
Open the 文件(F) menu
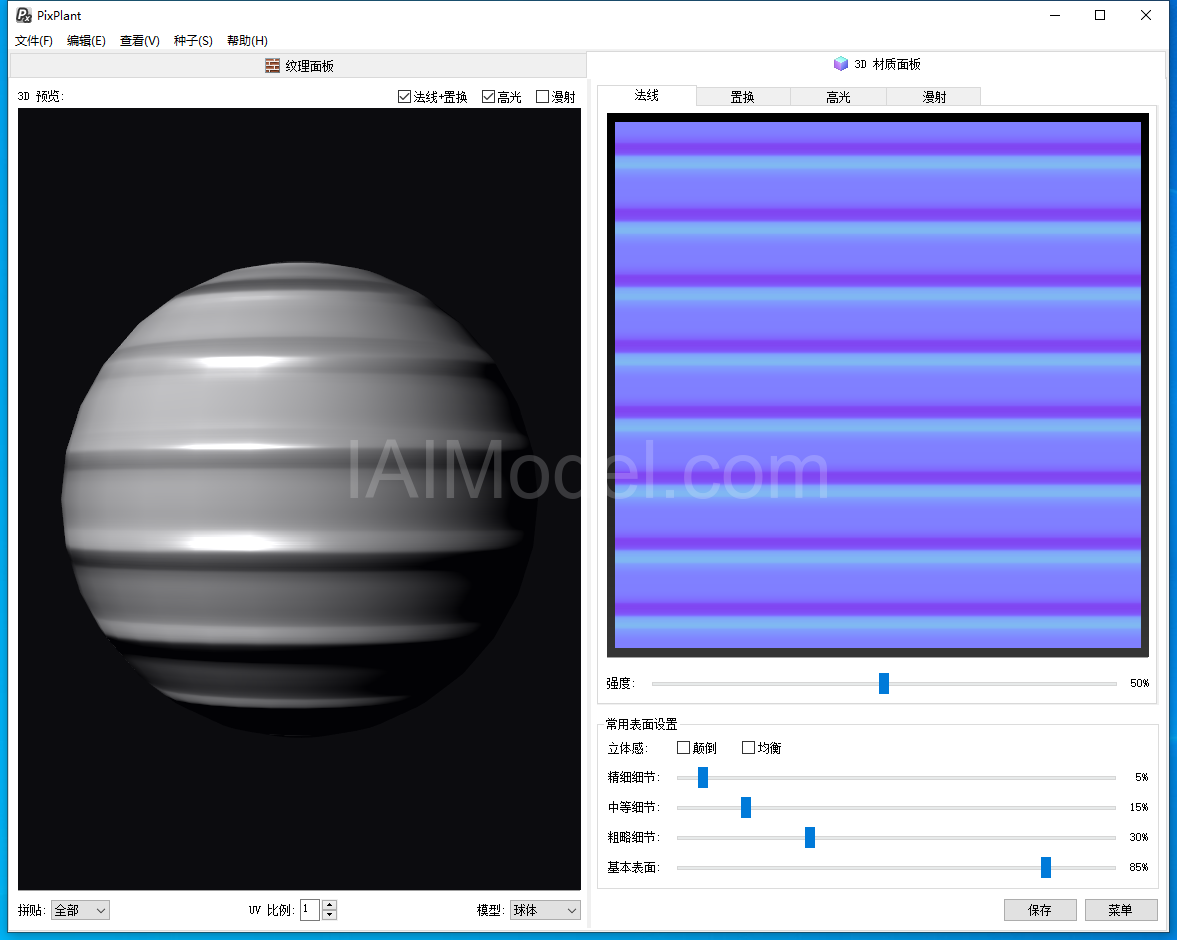pos(34,41)
